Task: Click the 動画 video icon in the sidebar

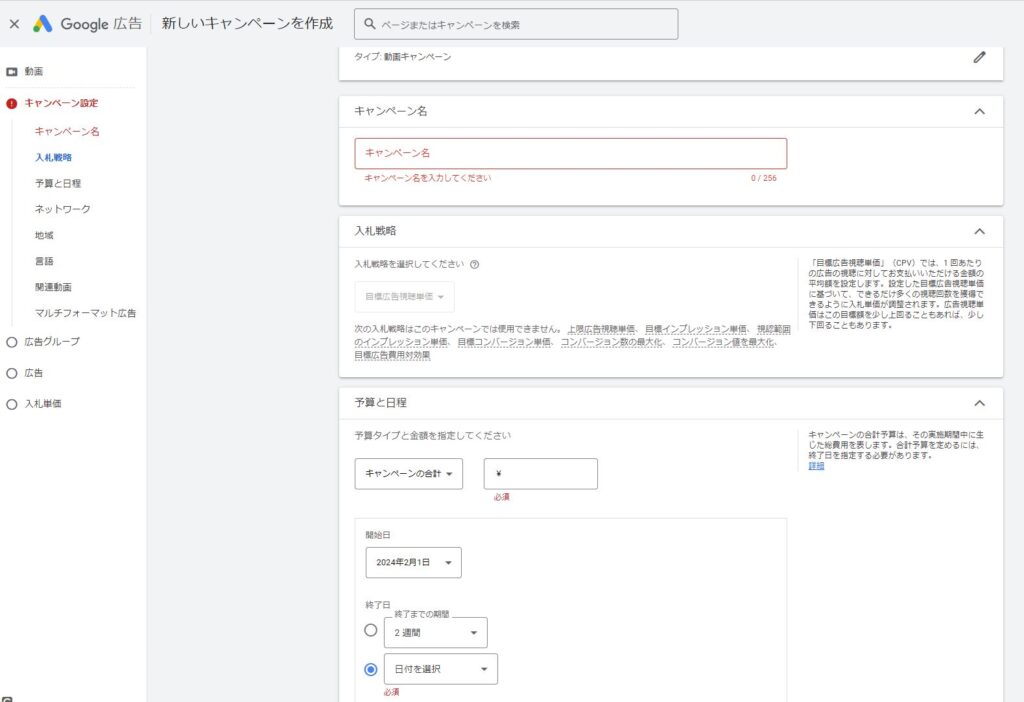Action: click(x=14, y=71)
